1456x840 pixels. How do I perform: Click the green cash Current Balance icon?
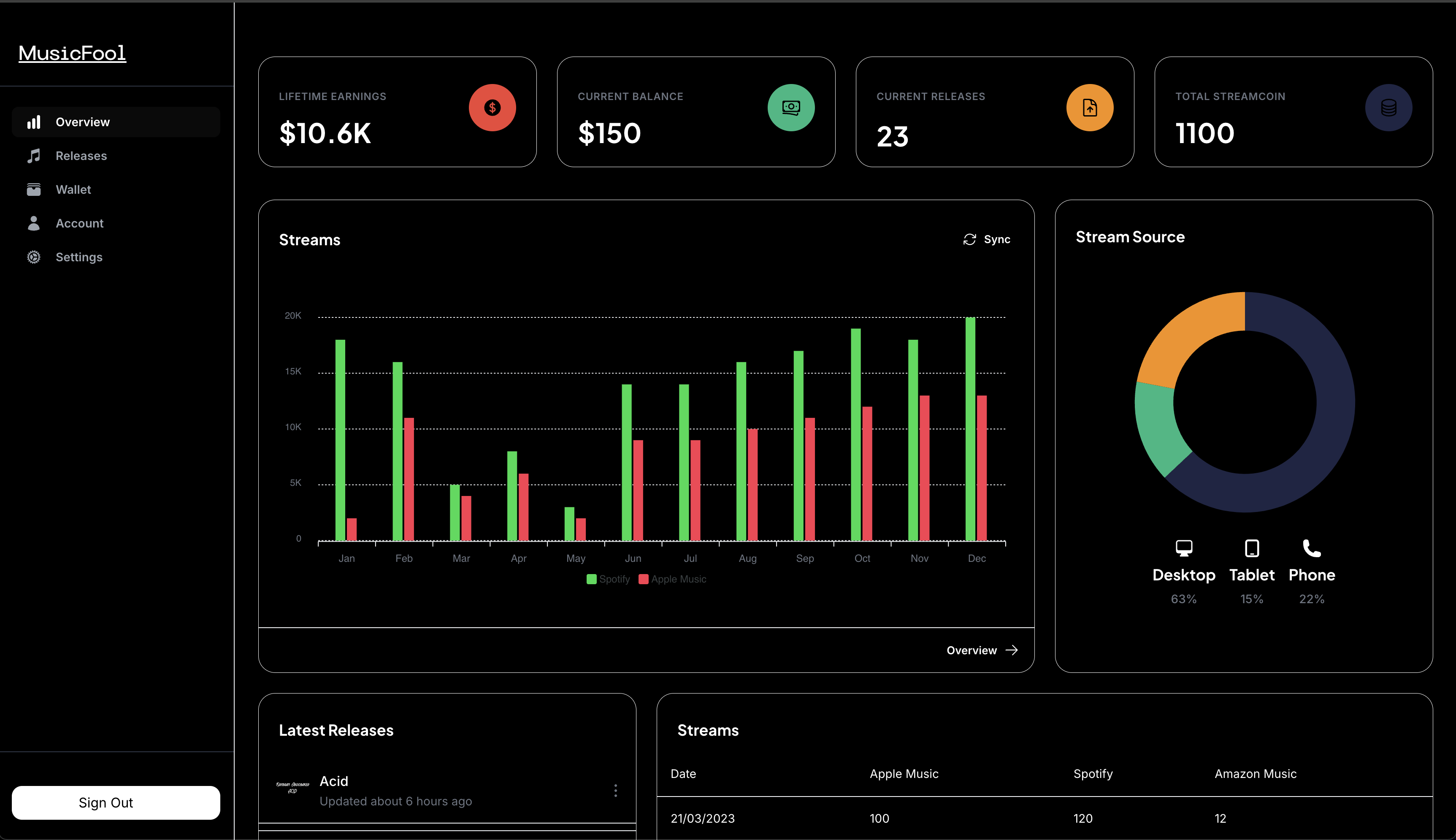point(790,108)
